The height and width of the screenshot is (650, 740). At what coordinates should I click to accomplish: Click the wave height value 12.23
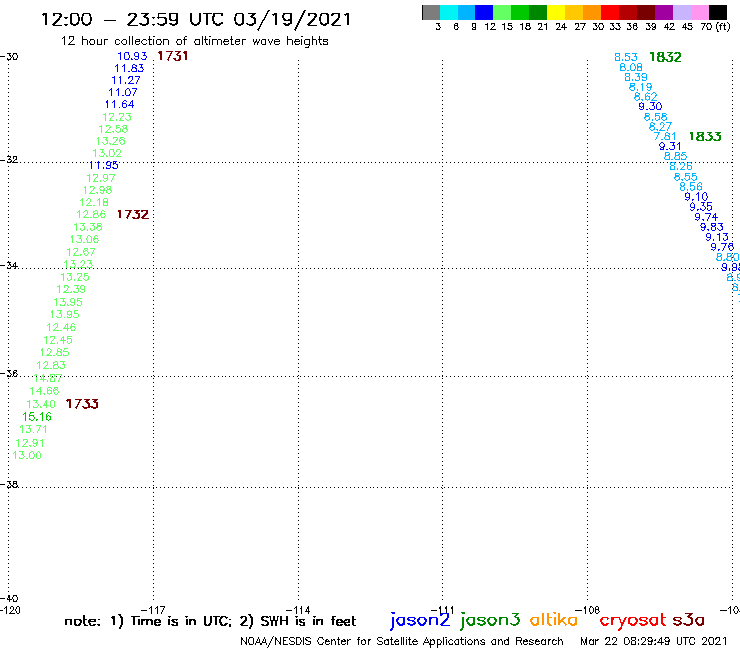117,117
